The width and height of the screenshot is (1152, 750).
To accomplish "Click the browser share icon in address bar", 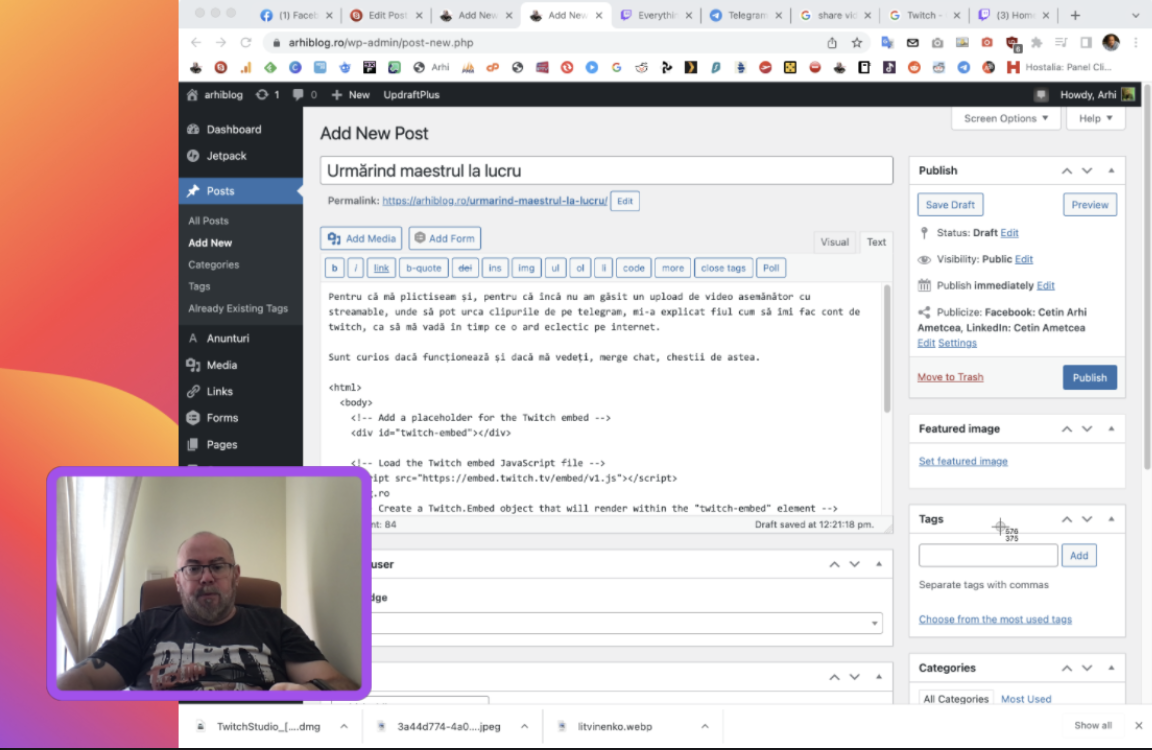I will [832, 43].
